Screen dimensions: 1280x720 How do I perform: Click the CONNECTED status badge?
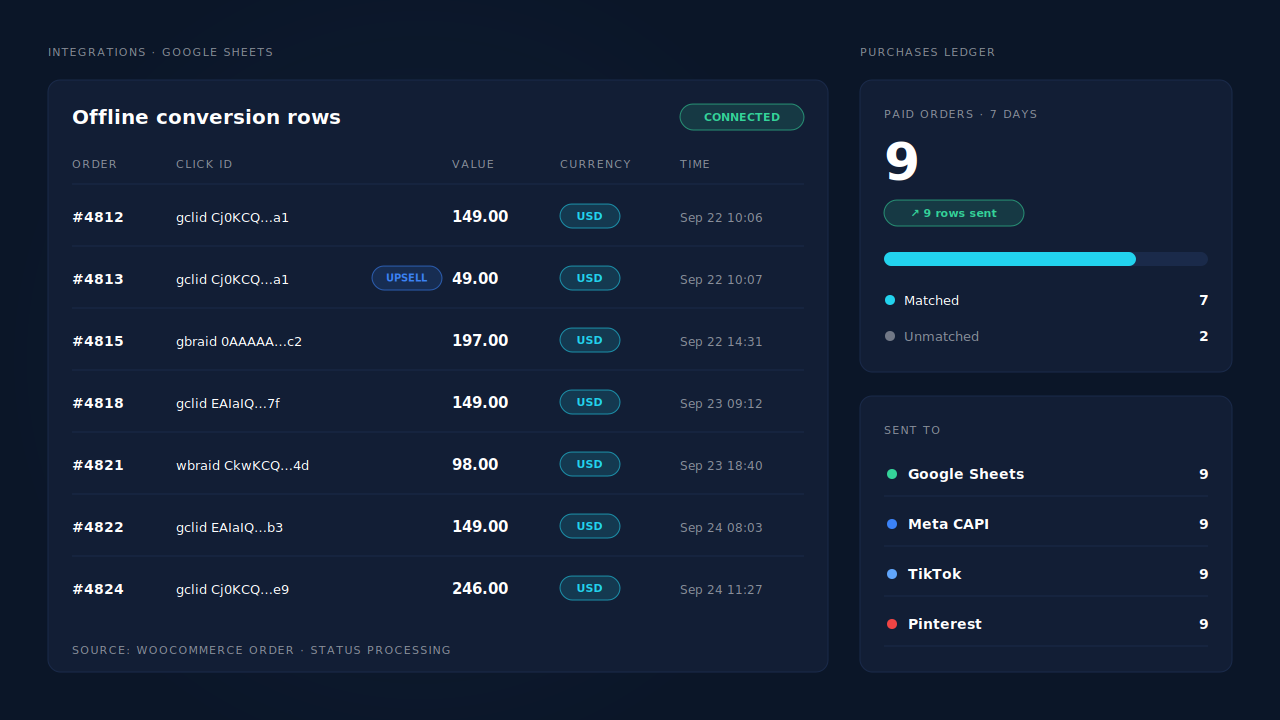pos(742,117)
